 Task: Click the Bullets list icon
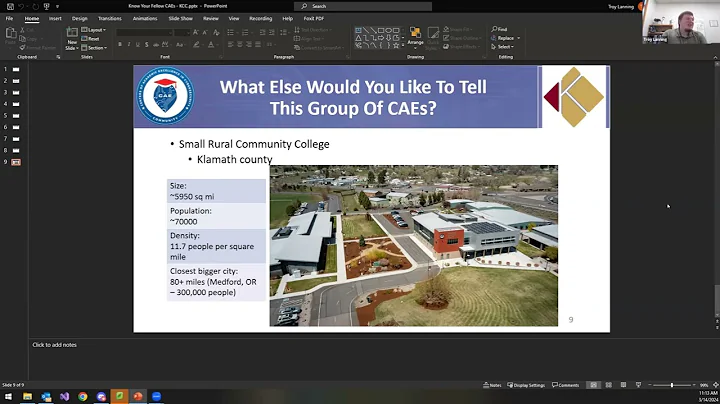[x=232, y=32]
